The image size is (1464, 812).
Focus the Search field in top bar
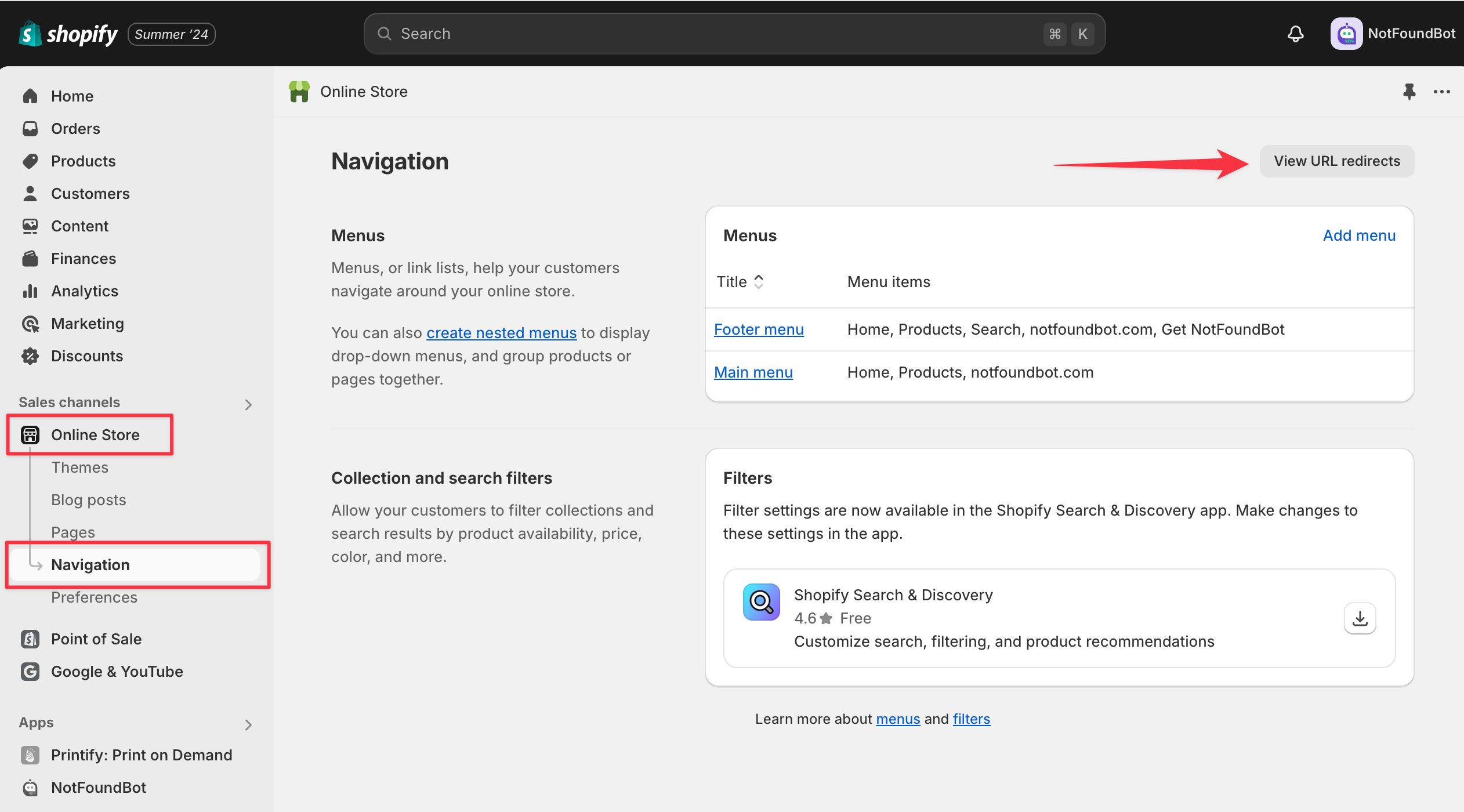point(734,34)
